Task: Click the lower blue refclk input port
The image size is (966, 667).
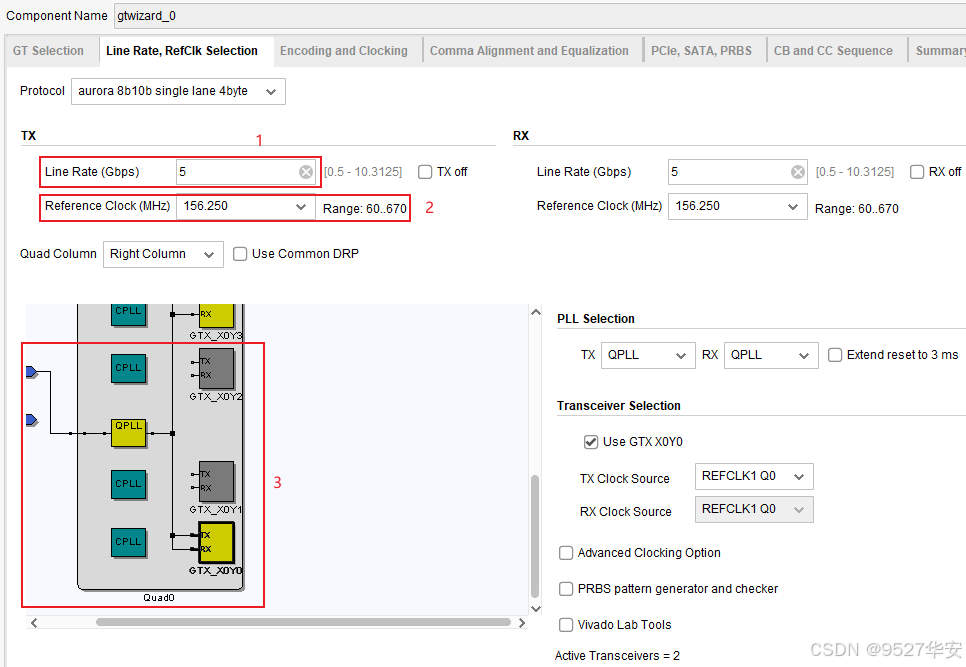Action: click(x=32, y=420)
